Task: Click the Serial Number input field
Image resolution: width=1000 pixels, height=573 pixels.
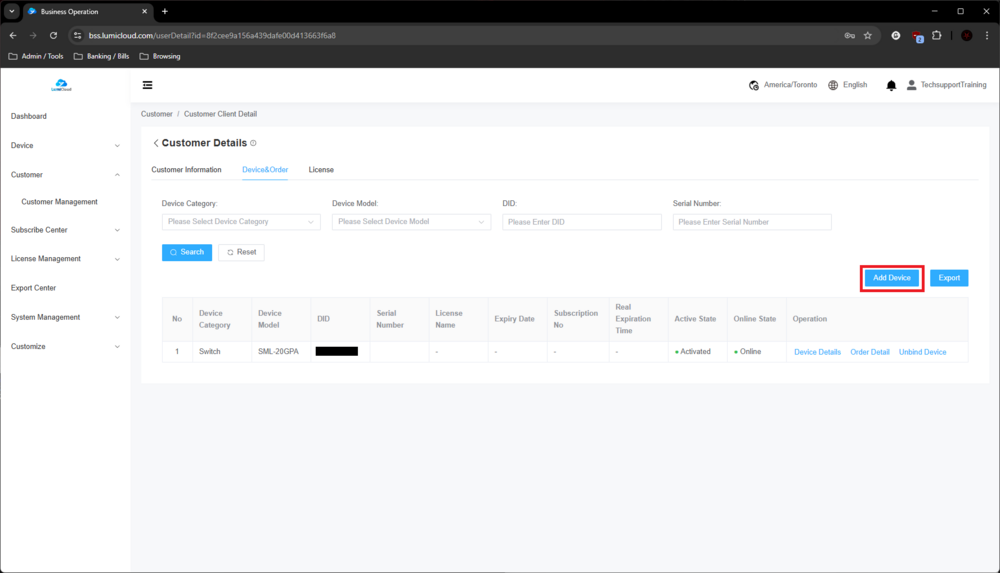Action: click(752, 222)
